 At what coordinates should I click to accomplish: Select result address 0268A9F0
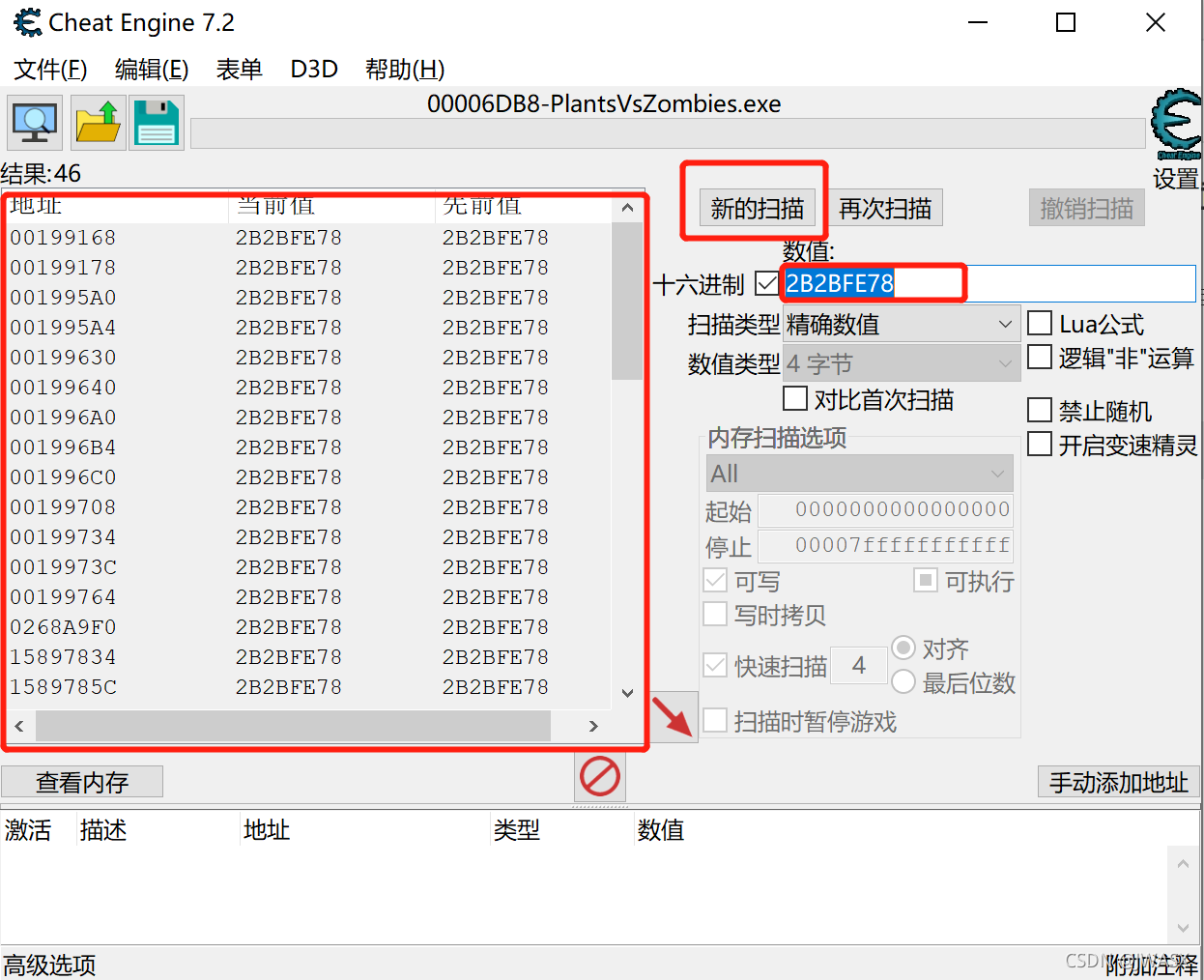tap(63, 627)
